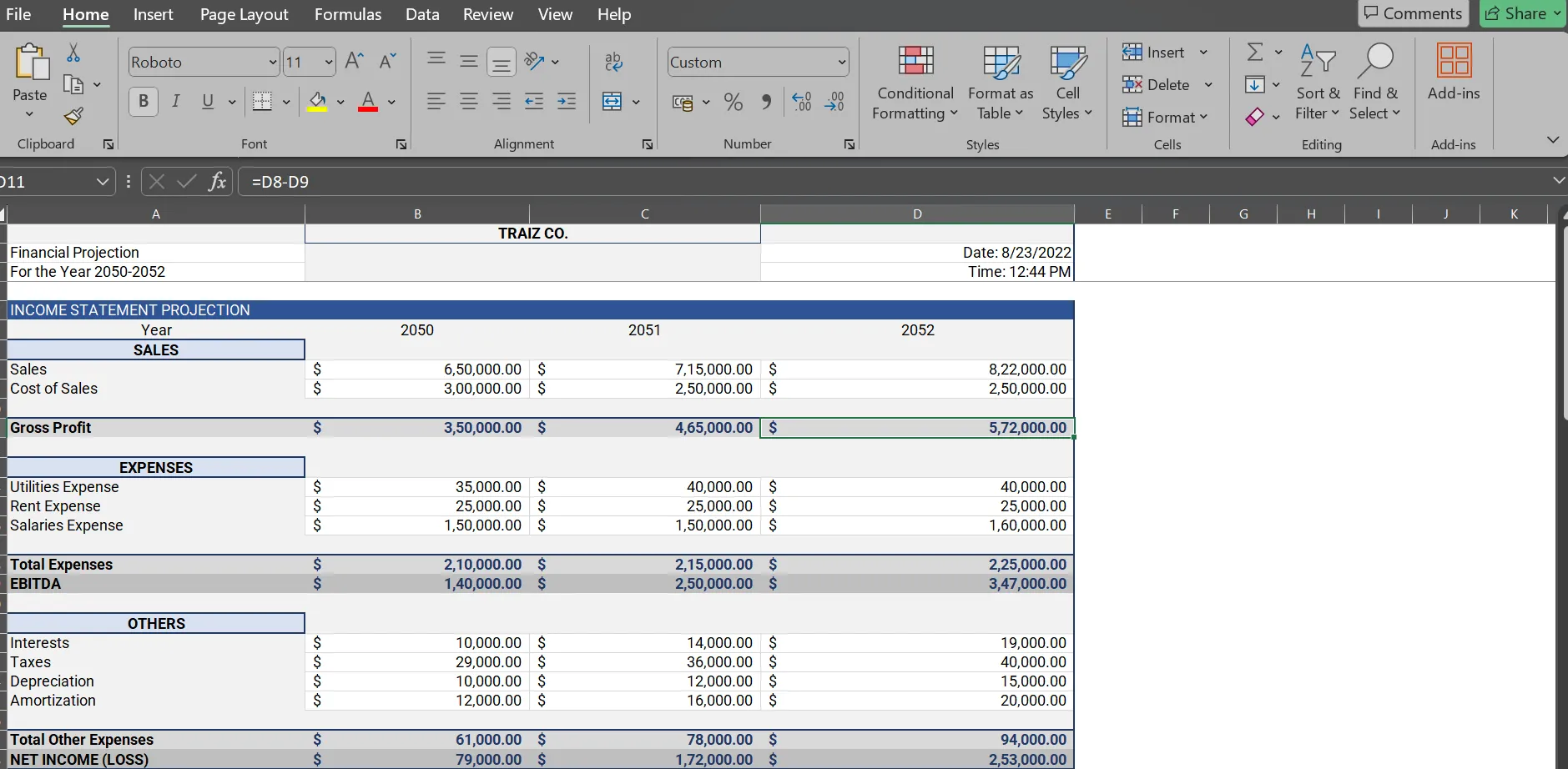The height and width of the screenshot is (769, 1568).
Task: Open Number format dialog launcher
Action: (x=850, y=144)
